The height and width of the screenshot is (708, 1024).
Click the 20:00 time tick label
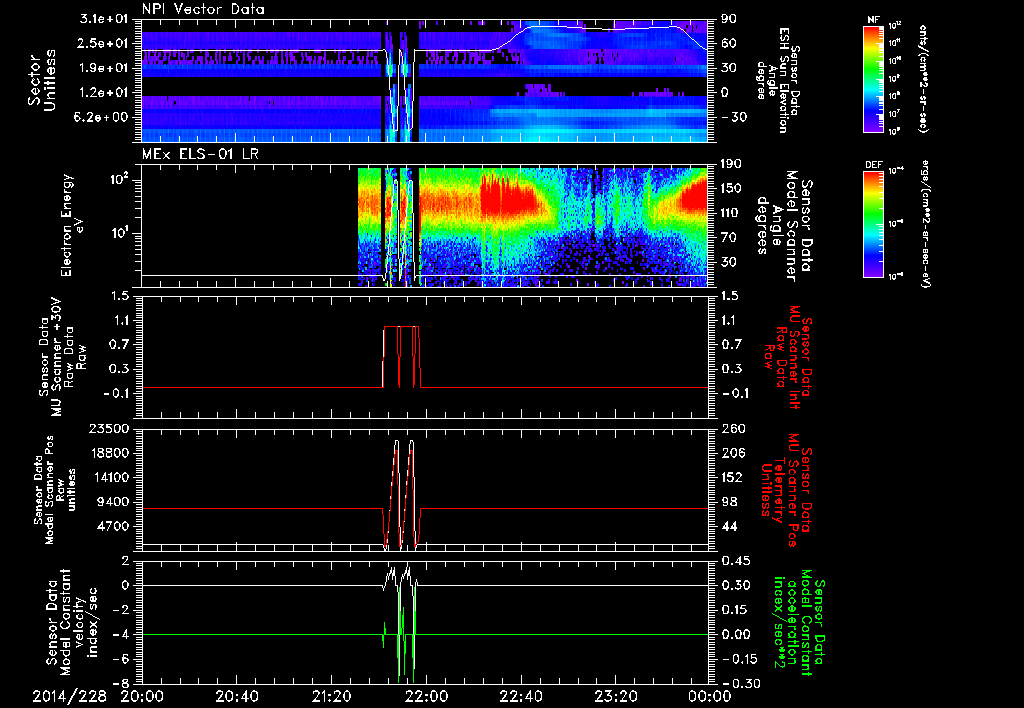pos(142,696)
